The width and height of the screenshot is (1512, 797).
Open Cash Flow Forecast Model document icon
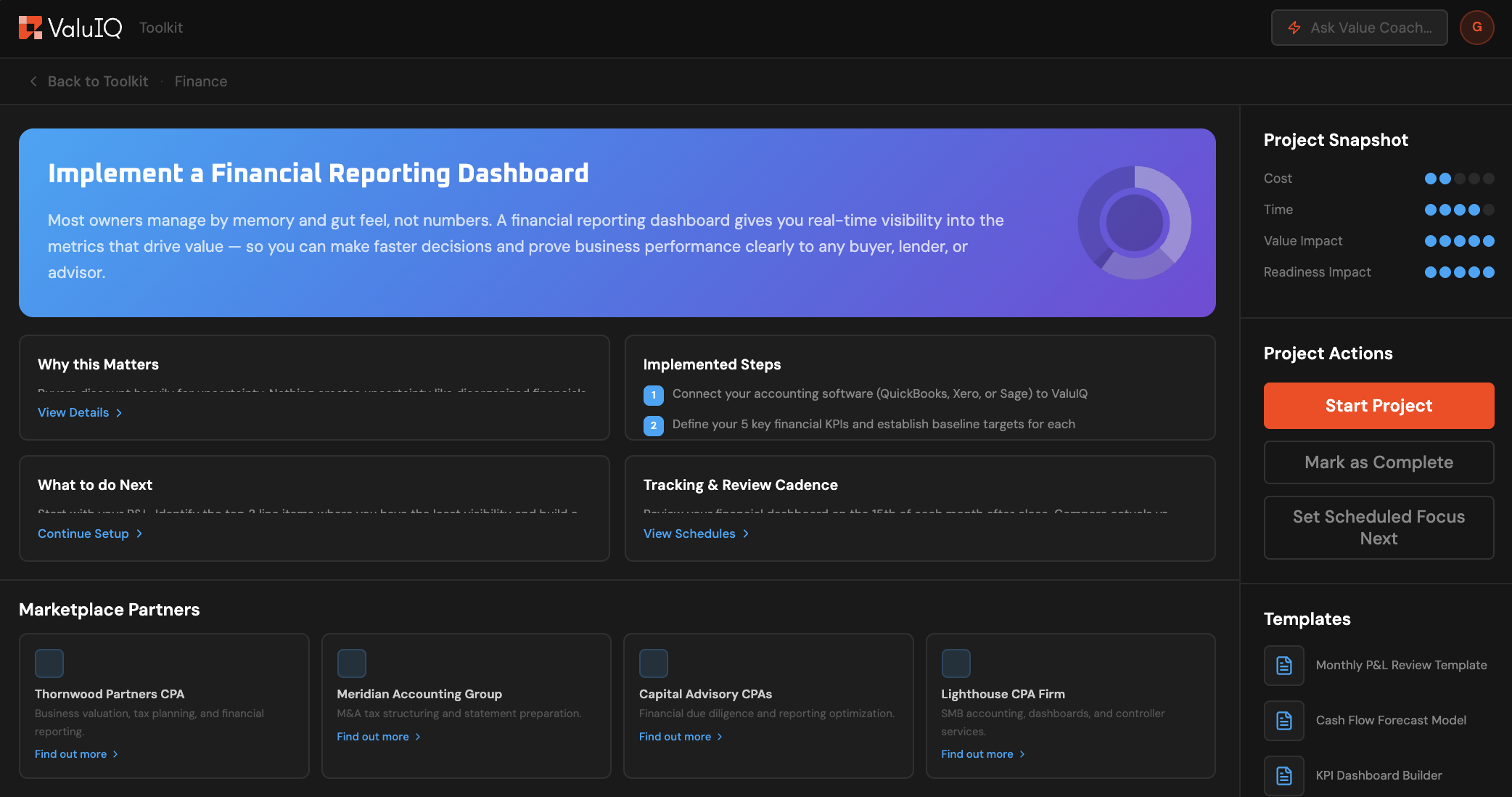coord(1284,720)
